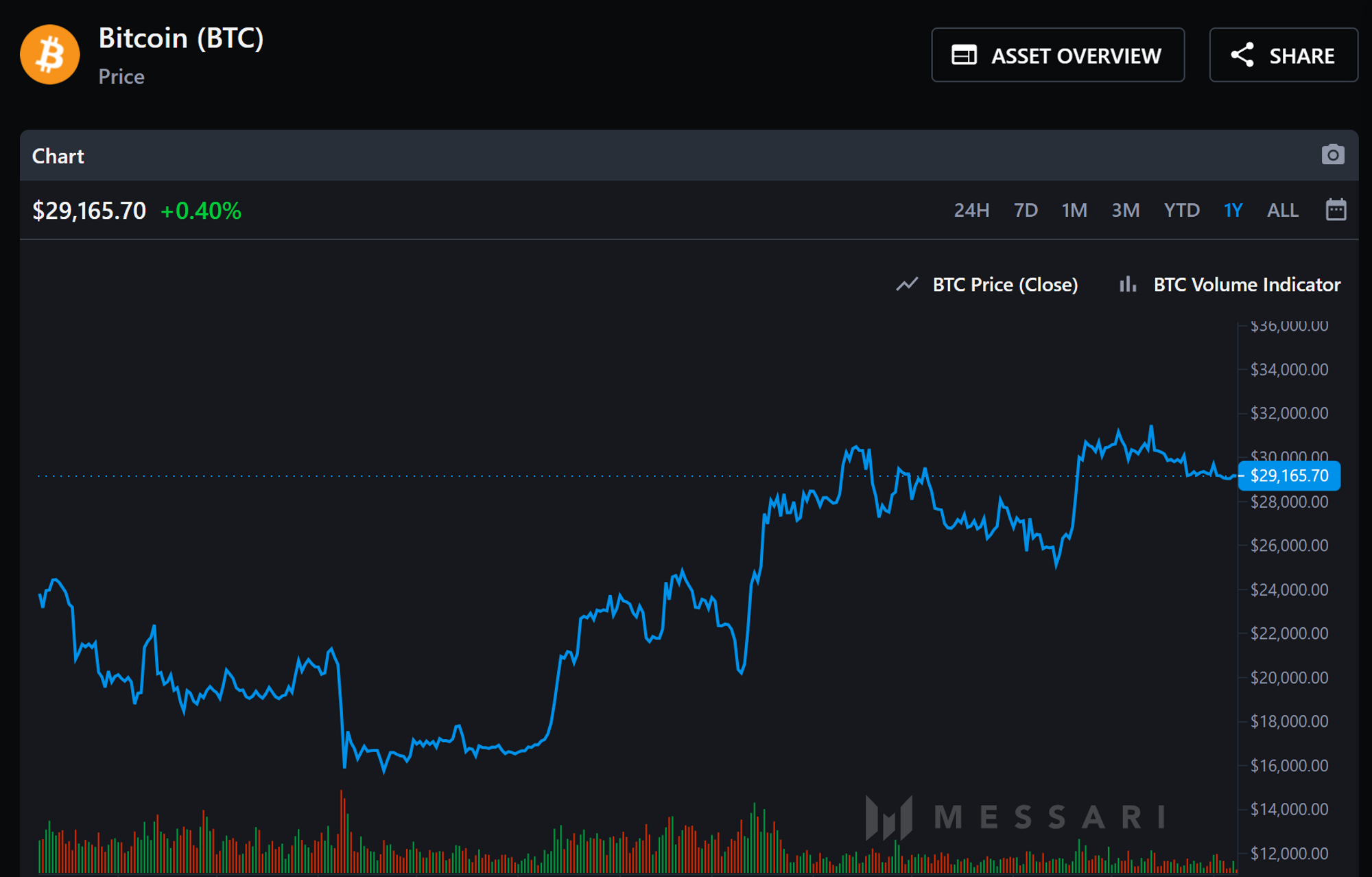
Task: Click the camera screenshot icon
Action: [1332, 155]
